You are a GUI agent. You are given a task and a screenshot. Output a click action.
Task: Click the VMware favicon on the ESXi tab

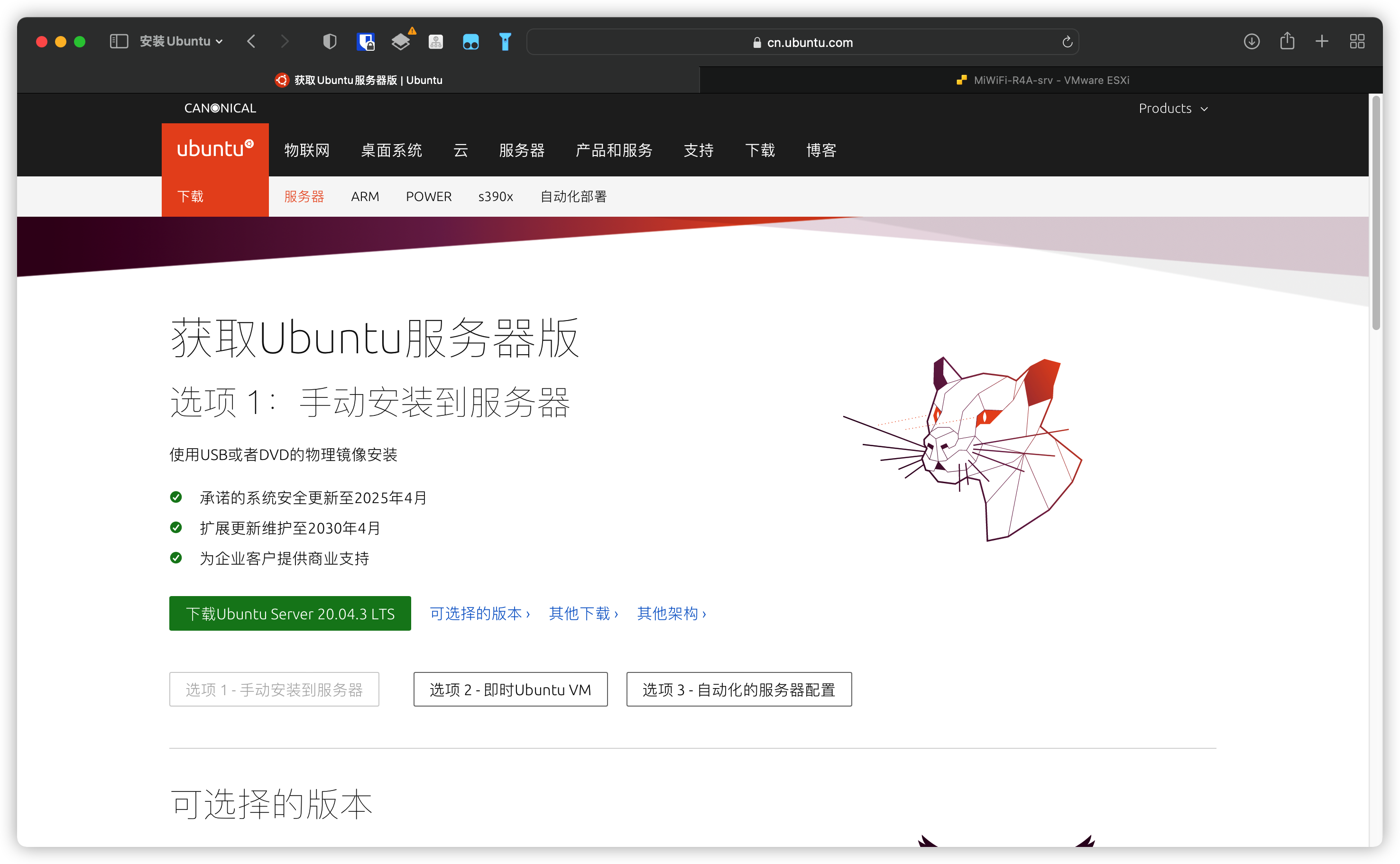pos(962,80)
